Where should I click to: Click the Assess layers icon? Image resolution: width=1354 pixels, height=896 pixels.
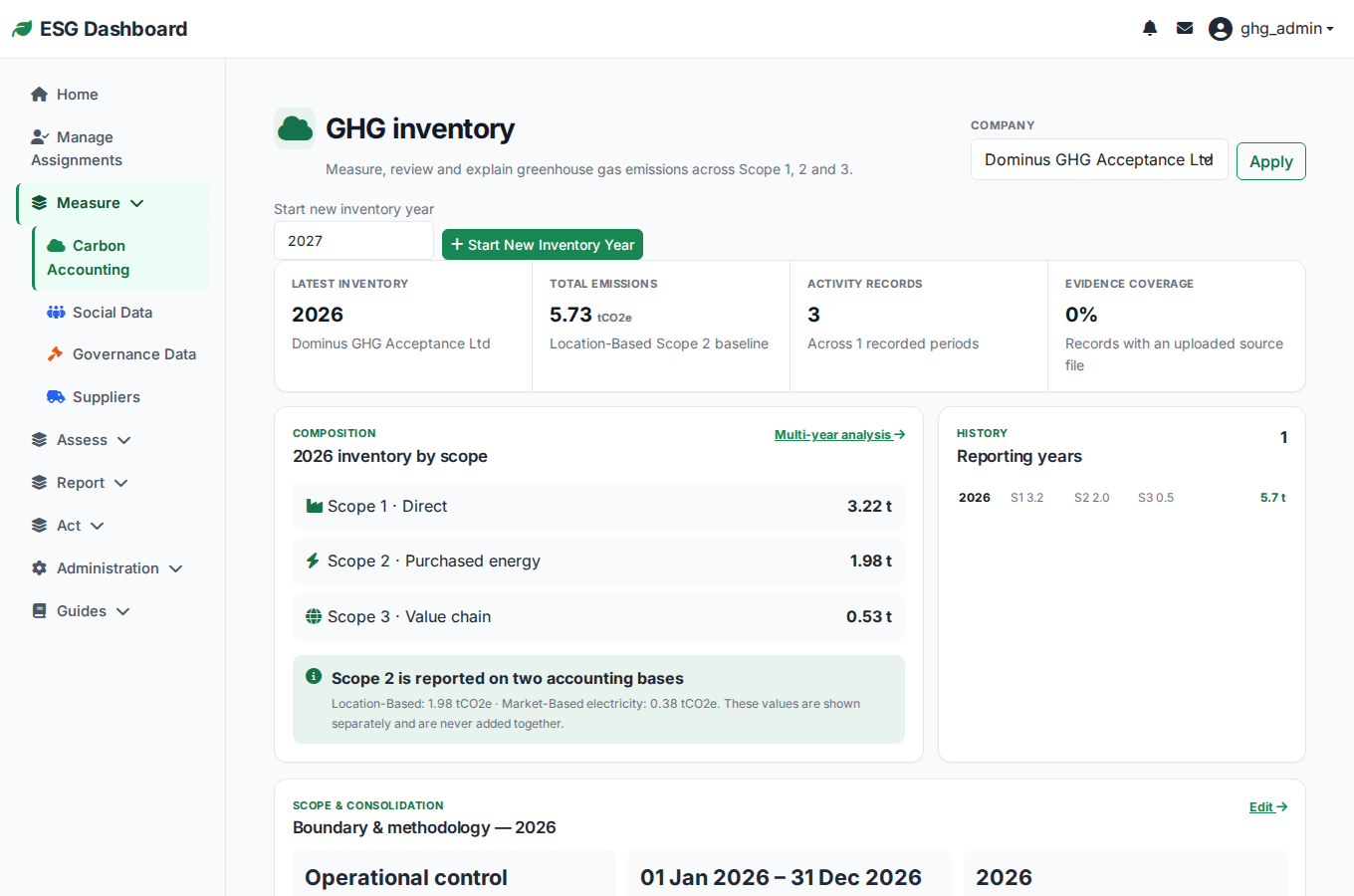point(40,440)
